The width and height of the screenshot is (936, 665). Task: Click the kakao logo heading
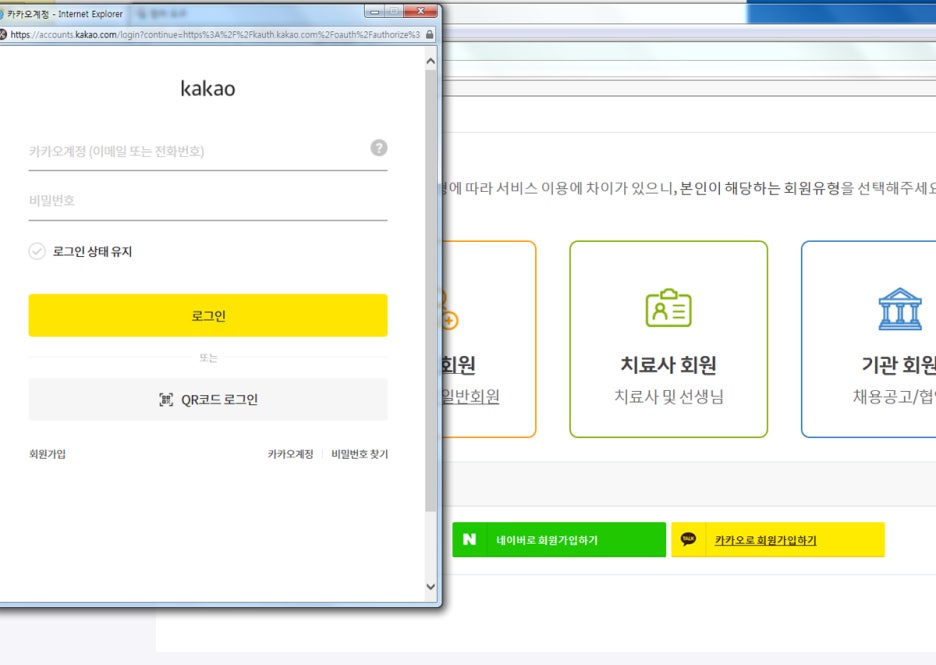tap(208, 89)
